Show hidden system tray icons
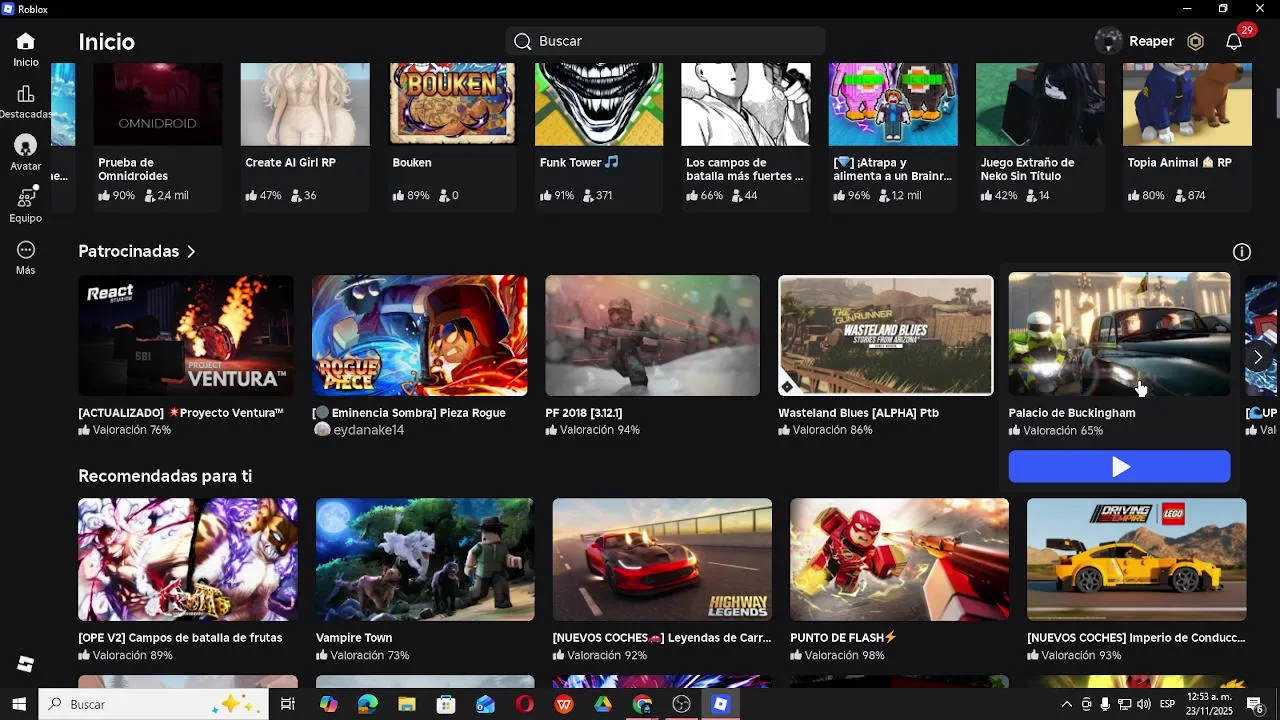Viewport: 1280px width, 720px height. click(x=1066, y=705)
